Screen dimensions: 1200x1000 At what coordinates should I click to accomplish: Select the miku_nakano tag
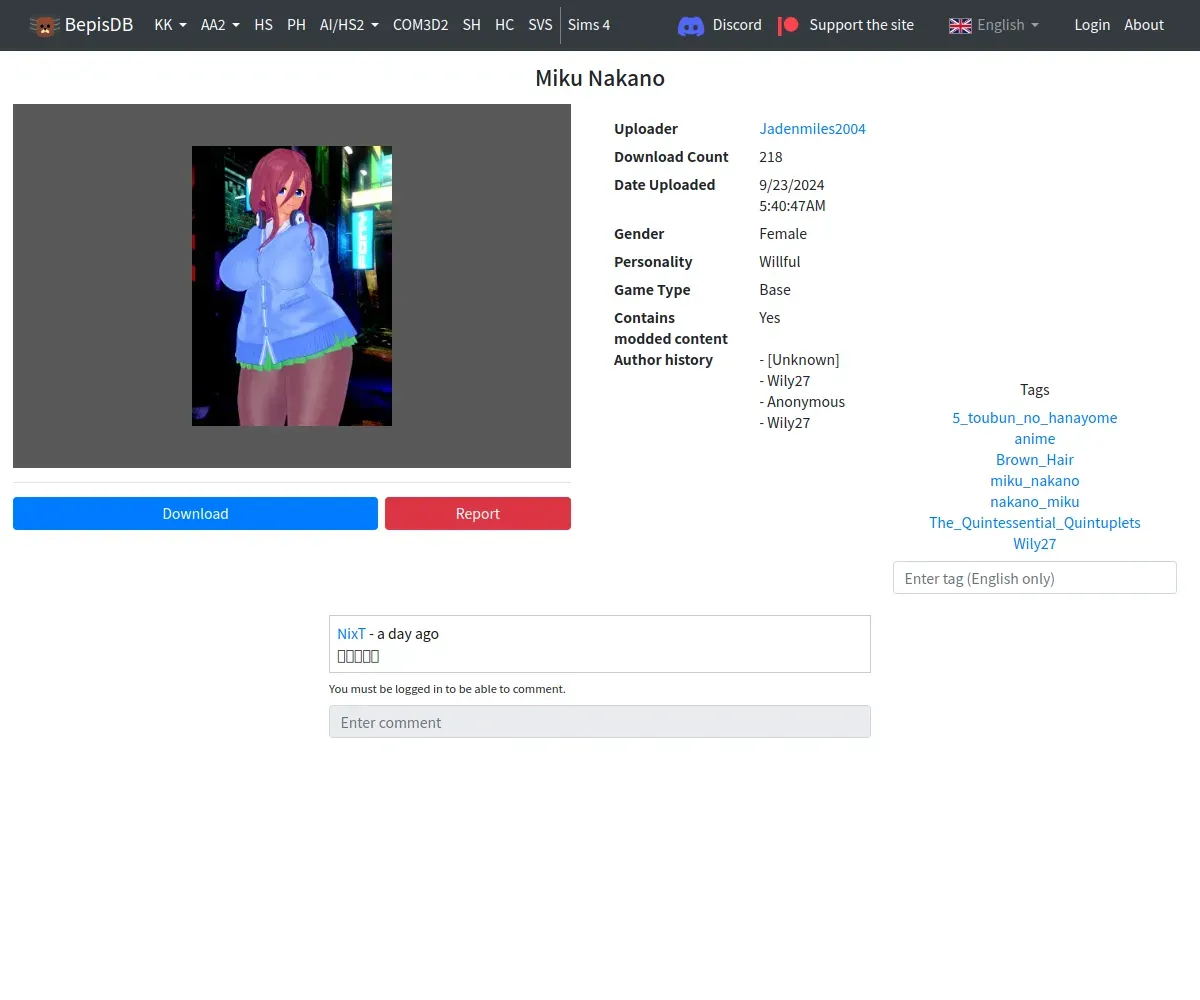tap(1035, 481)
